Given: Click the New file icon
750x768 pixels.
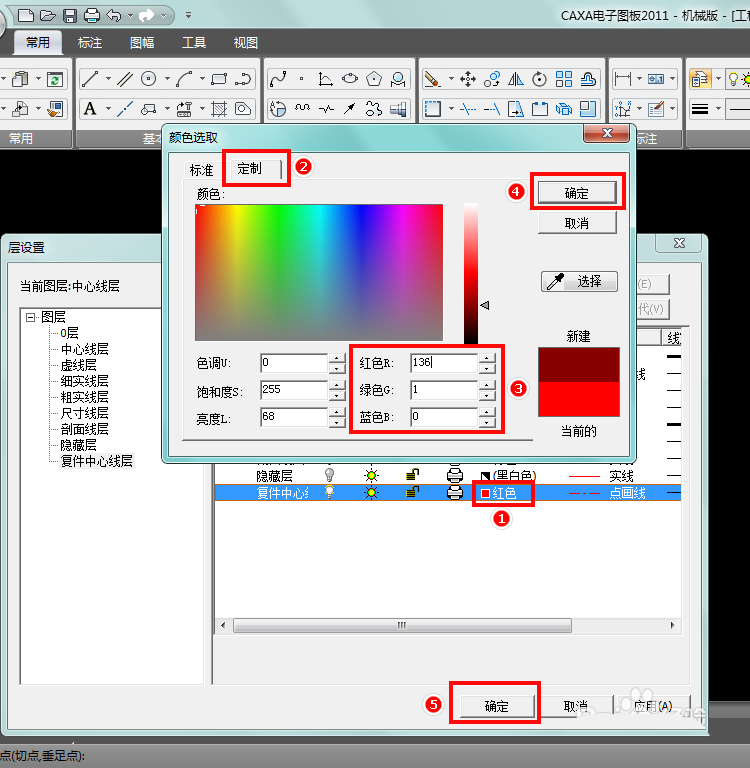Looking at the screenshot, I should (x=25, y=16).
